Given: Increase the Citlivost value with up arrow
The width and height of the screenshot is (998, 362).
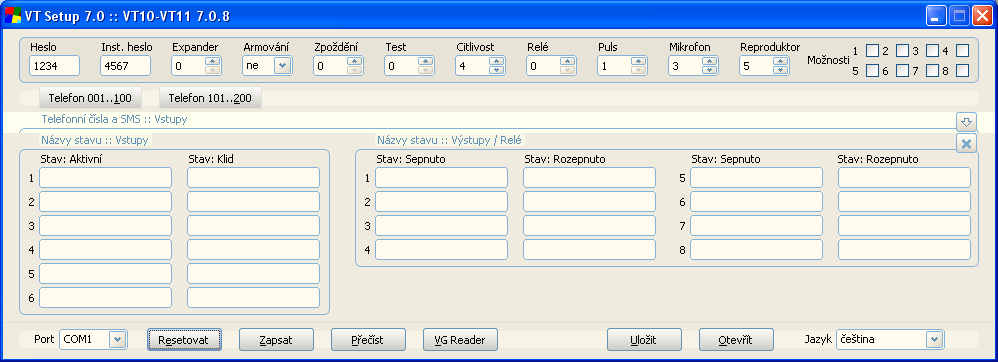Looking at the screenshot, I should tap(496, 62).
